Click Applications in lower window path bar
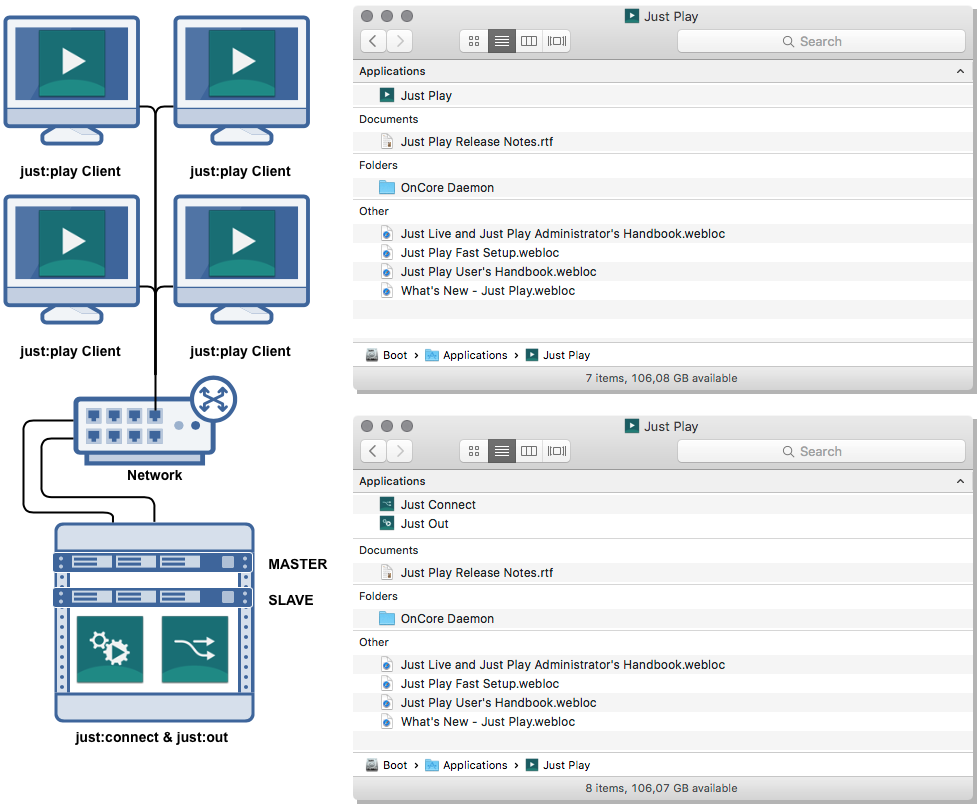The width and height of the screenshot is (979, 808). pyautogui.click(x=466, y=765)
